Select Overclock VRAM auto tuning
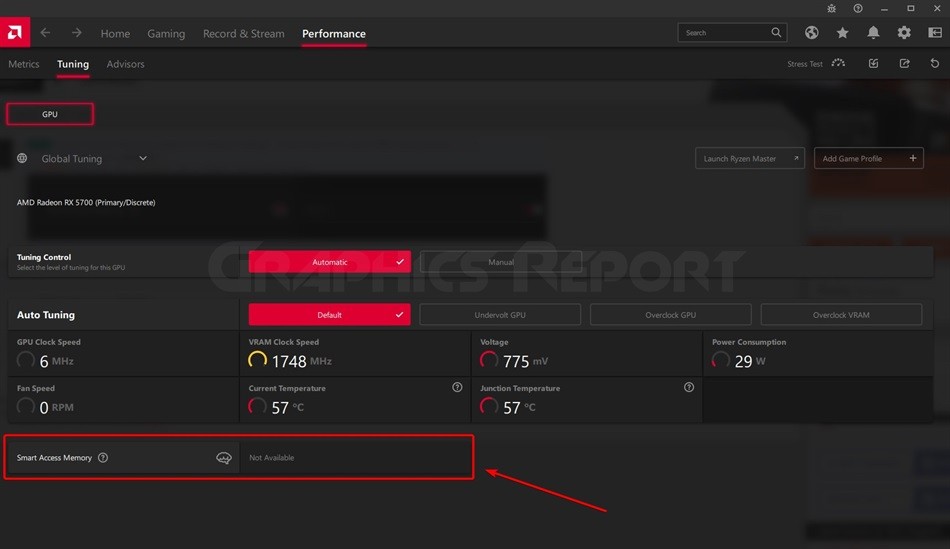Viewport: 950px width, 549px height. pos(842,314)
